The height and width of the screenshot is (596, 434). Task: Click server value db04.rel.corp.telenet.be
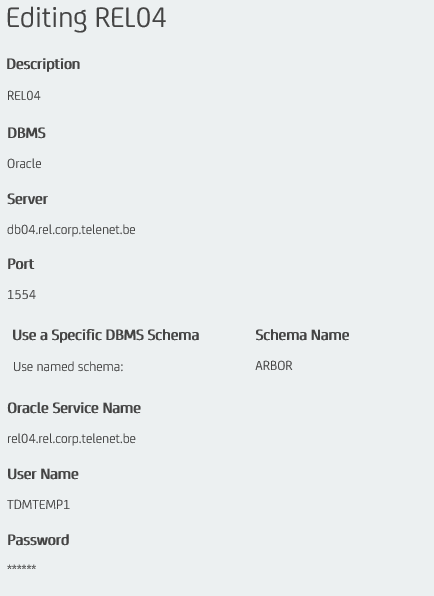pos(71,230)
